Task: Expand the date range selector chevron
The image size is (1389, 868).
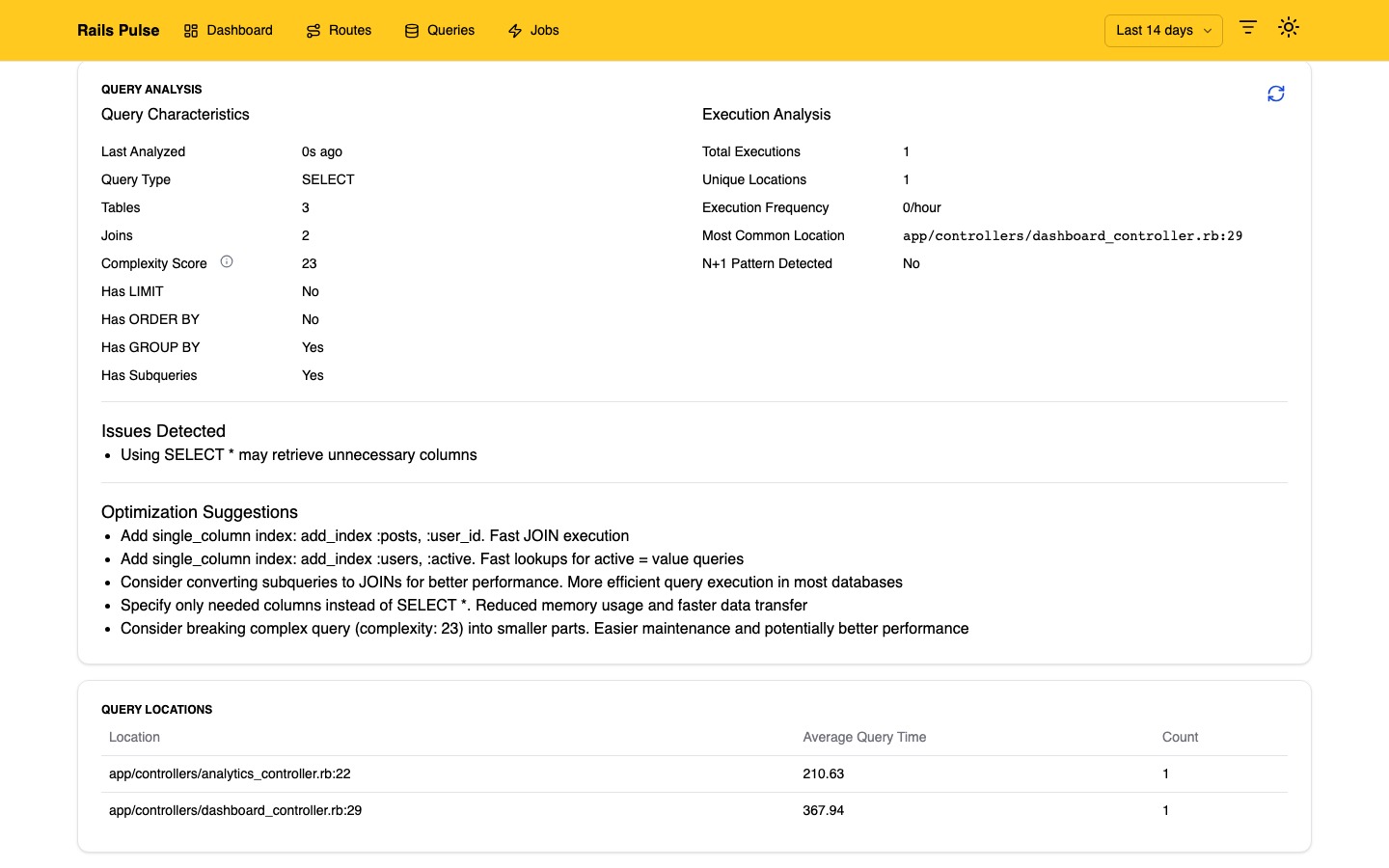Action: tap(1209, 30)
